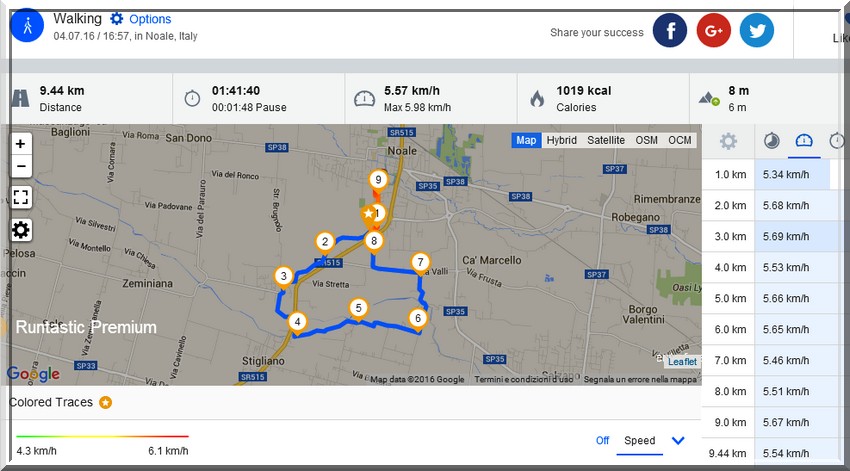Image resolution: width=850 pixels, height=471 pixels.
Task: Share activity on Facebook
Action: click(670, 31)
